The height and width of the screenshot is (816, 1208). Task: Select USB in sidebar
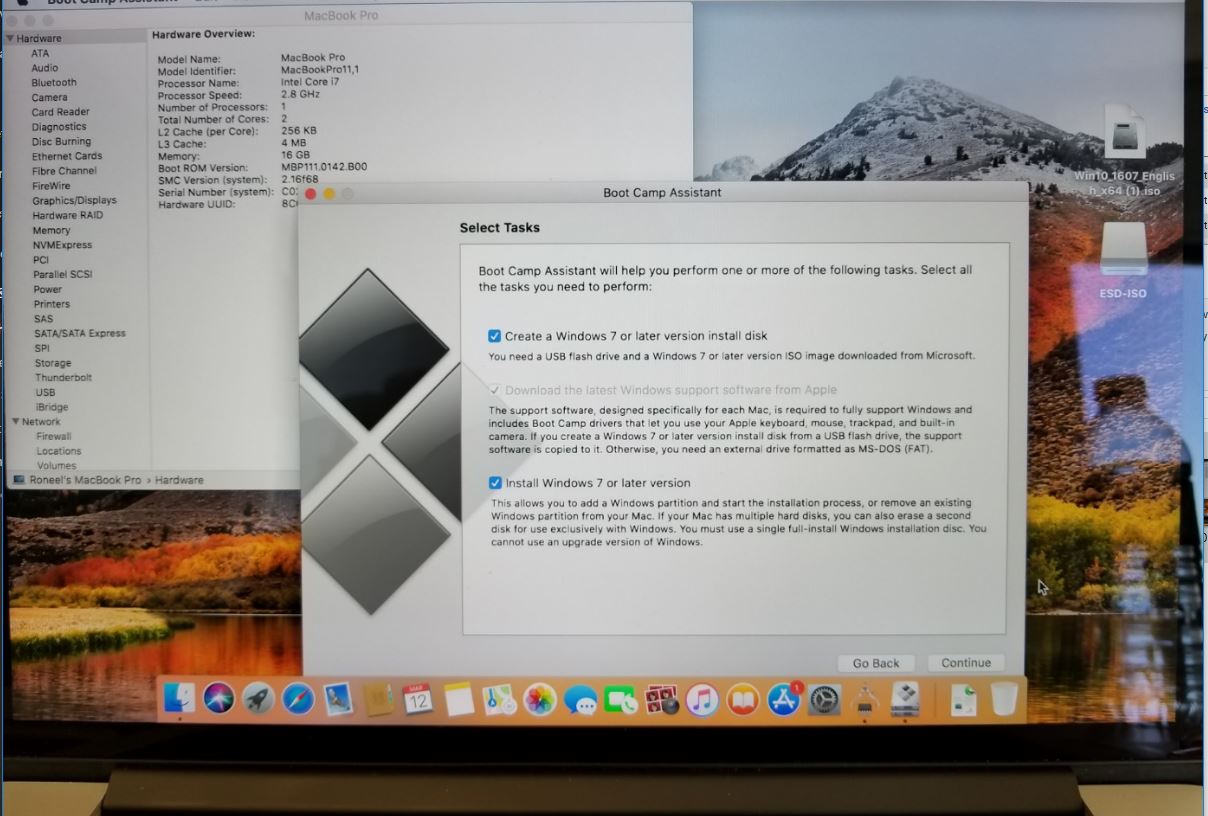tap(46, 393)
